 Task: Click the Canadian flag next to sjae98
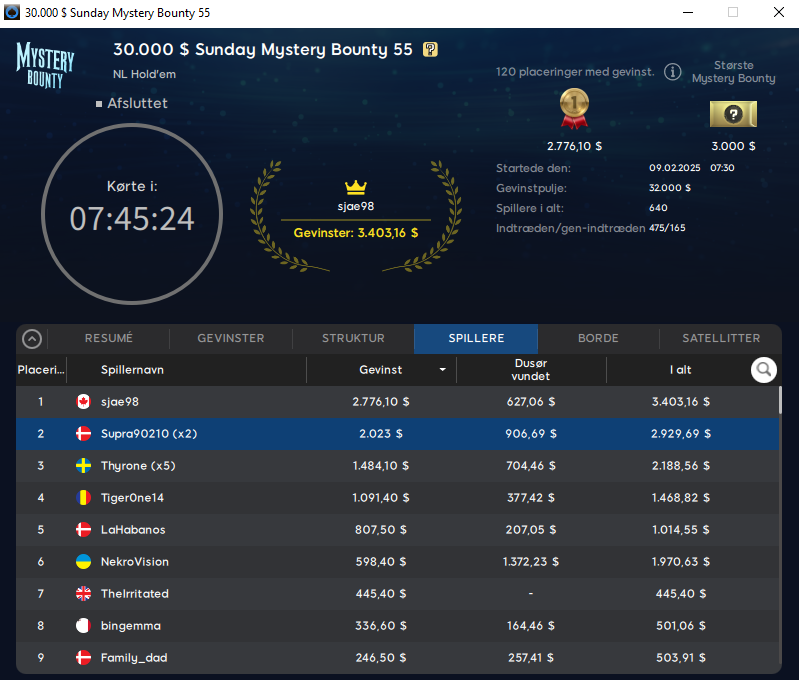84,402
